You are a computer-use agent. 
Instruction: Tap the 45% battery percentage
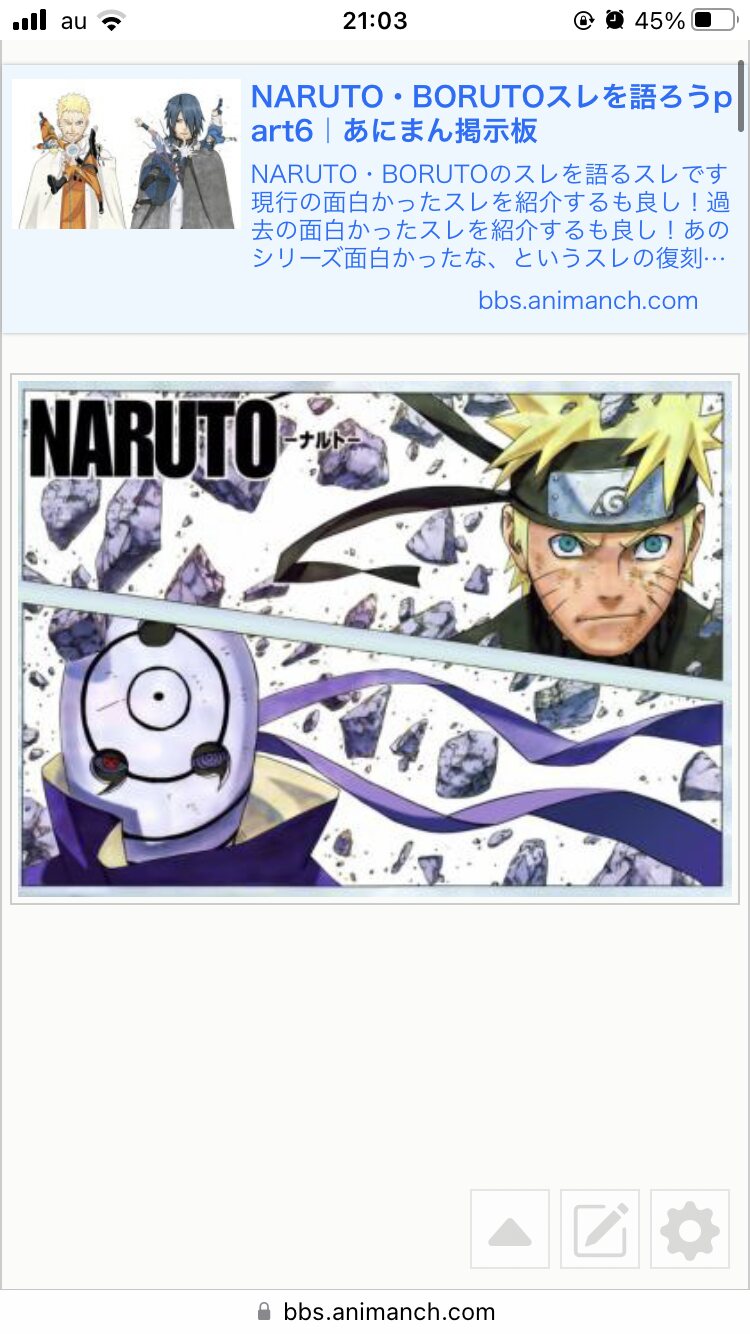click(660, 20)
